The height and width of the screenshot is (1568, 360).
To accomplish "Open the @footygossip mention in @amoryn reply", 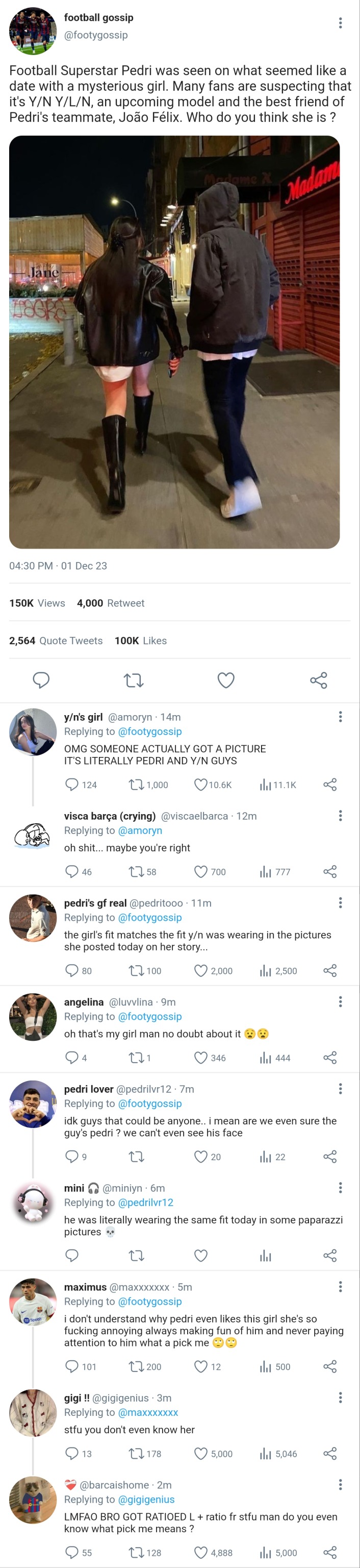I will (149, 731).
